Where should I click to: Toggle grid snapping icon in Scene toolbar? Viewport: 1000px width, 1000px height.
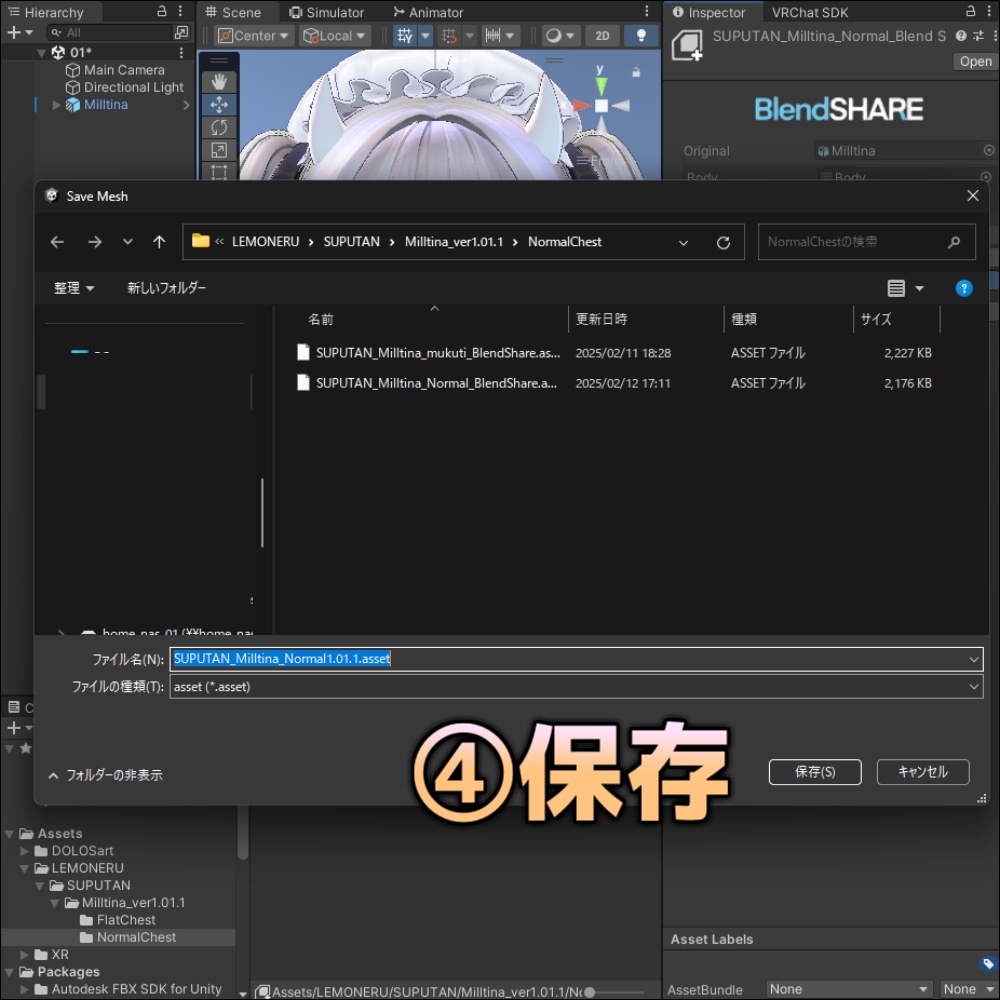[x=449, y=36]
